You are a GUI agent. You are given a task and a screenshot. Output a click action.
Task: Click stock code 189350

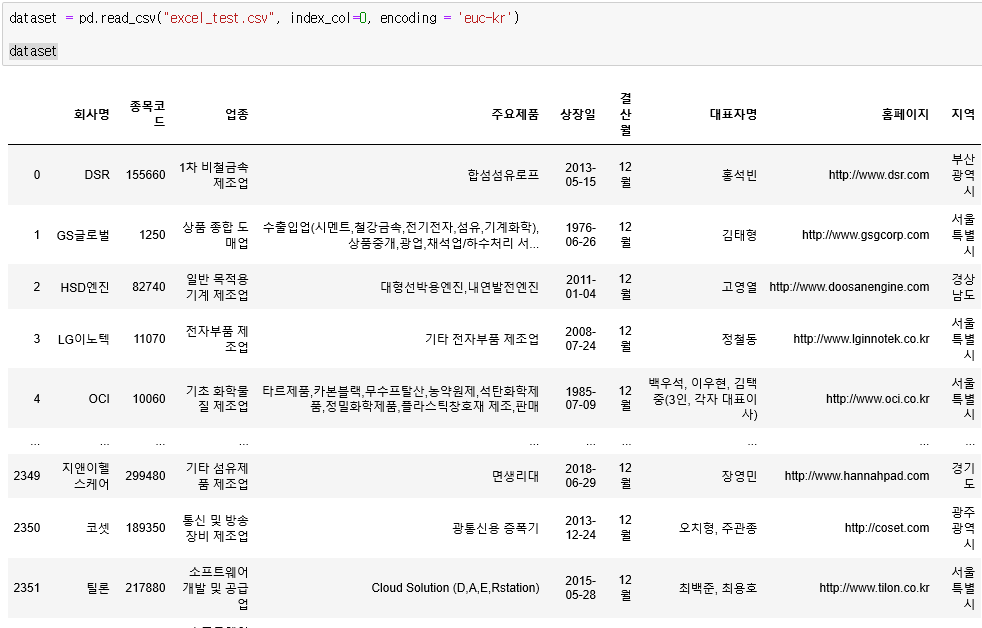point(145,528)
